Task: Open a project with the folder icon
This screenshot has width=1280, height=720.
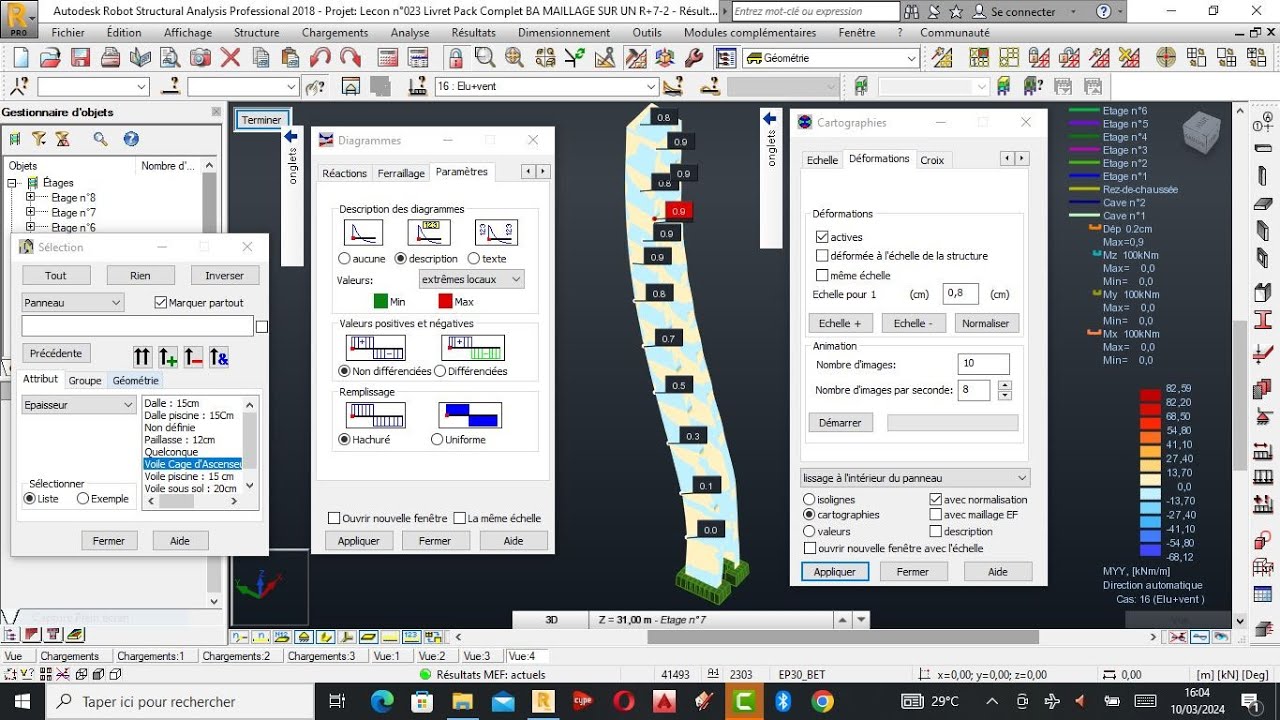Action: pos(50,57)
